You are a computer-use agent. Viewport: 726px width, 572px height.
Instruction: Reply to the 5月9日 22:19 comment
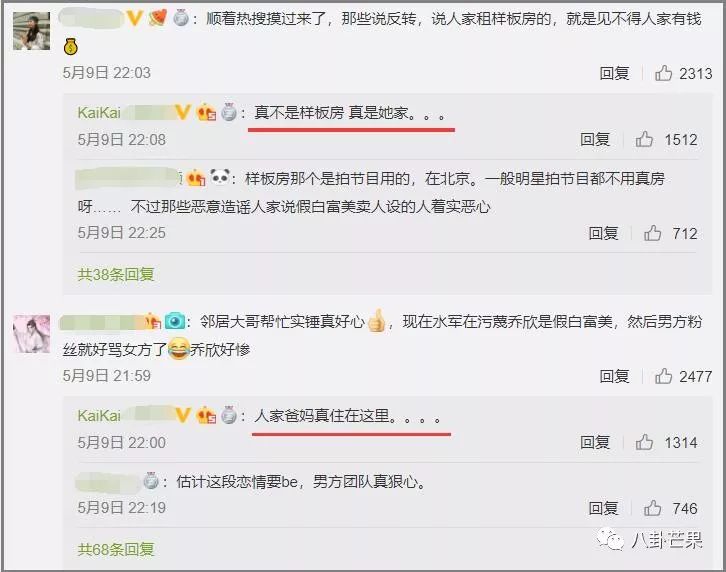click(x=603, y=508)
